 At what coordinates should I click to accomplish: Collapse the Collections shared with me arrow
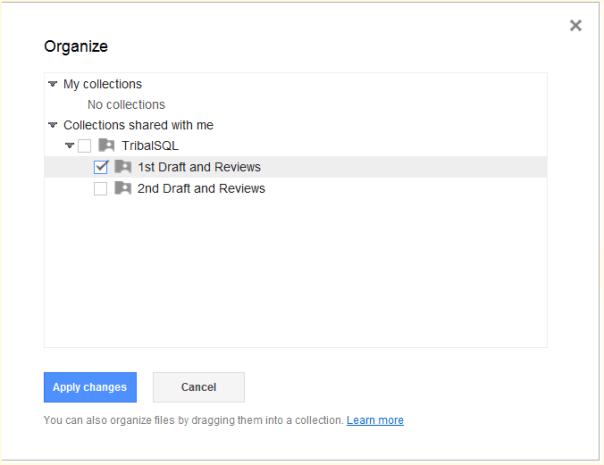[52, 126]
